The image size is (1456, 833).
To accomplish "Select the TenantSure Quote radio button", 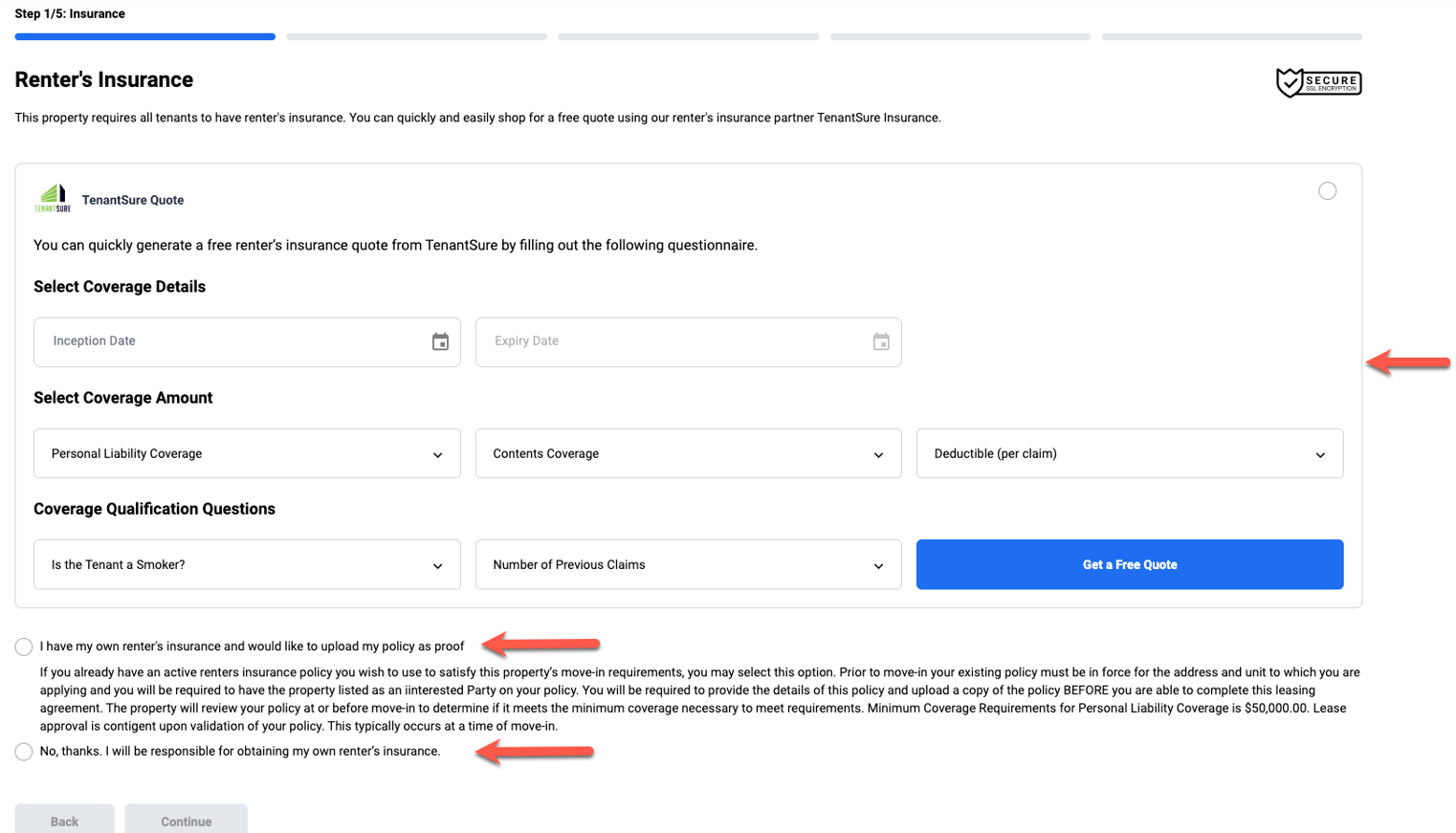I will (x=1327, y=191).
